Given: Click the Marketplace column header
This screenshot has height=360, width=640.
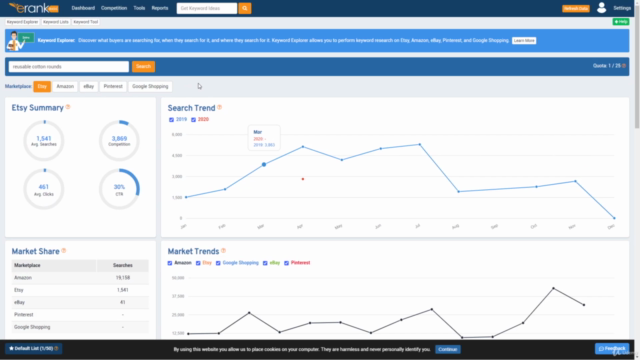Looking at the screenshot, I should click(x=54, y=265).
